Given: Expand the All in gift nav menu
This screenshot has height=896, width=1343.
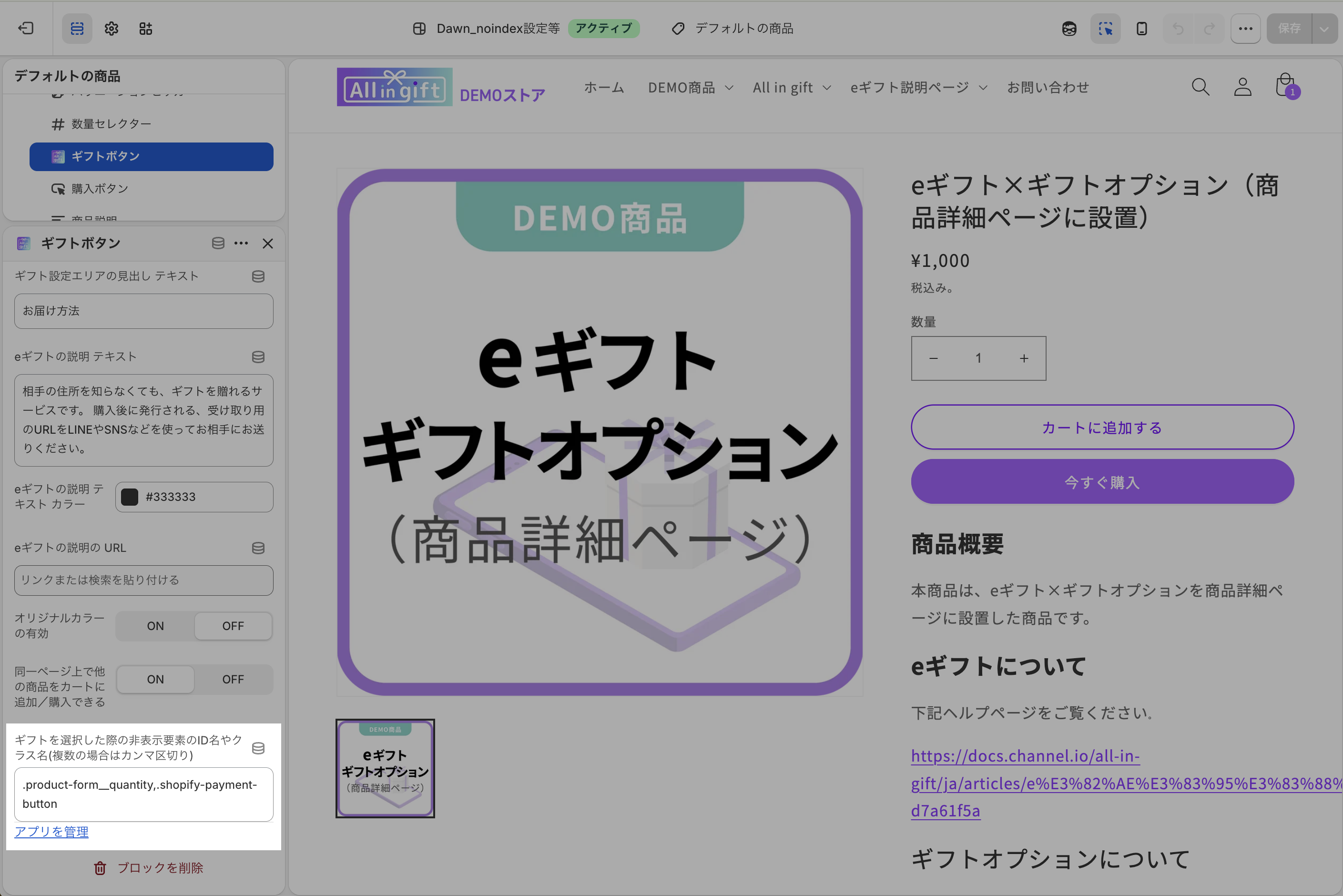Looking at the screenshot, I should click(792, 87).
